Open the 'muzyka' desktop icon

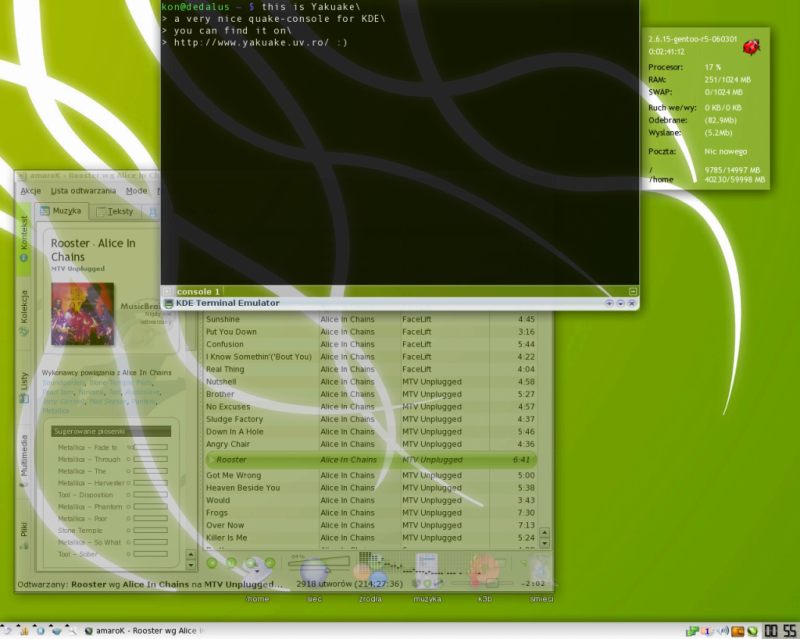428,579
